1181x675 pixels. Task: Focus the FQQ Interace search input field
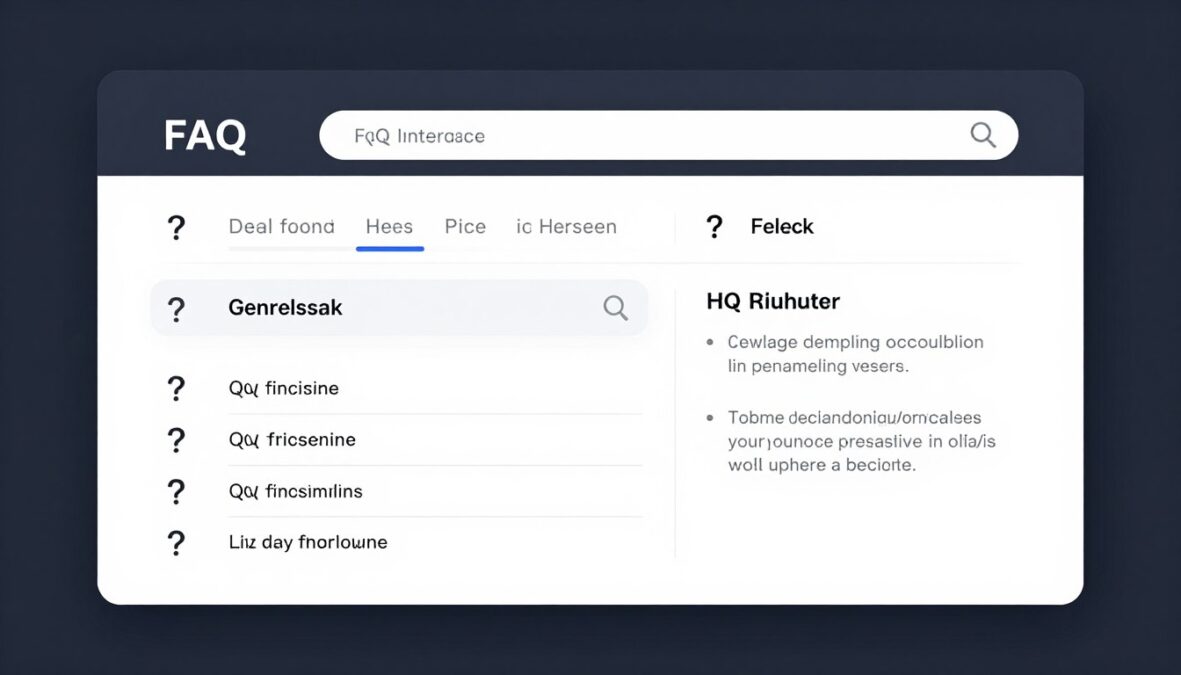pos(640,135)
